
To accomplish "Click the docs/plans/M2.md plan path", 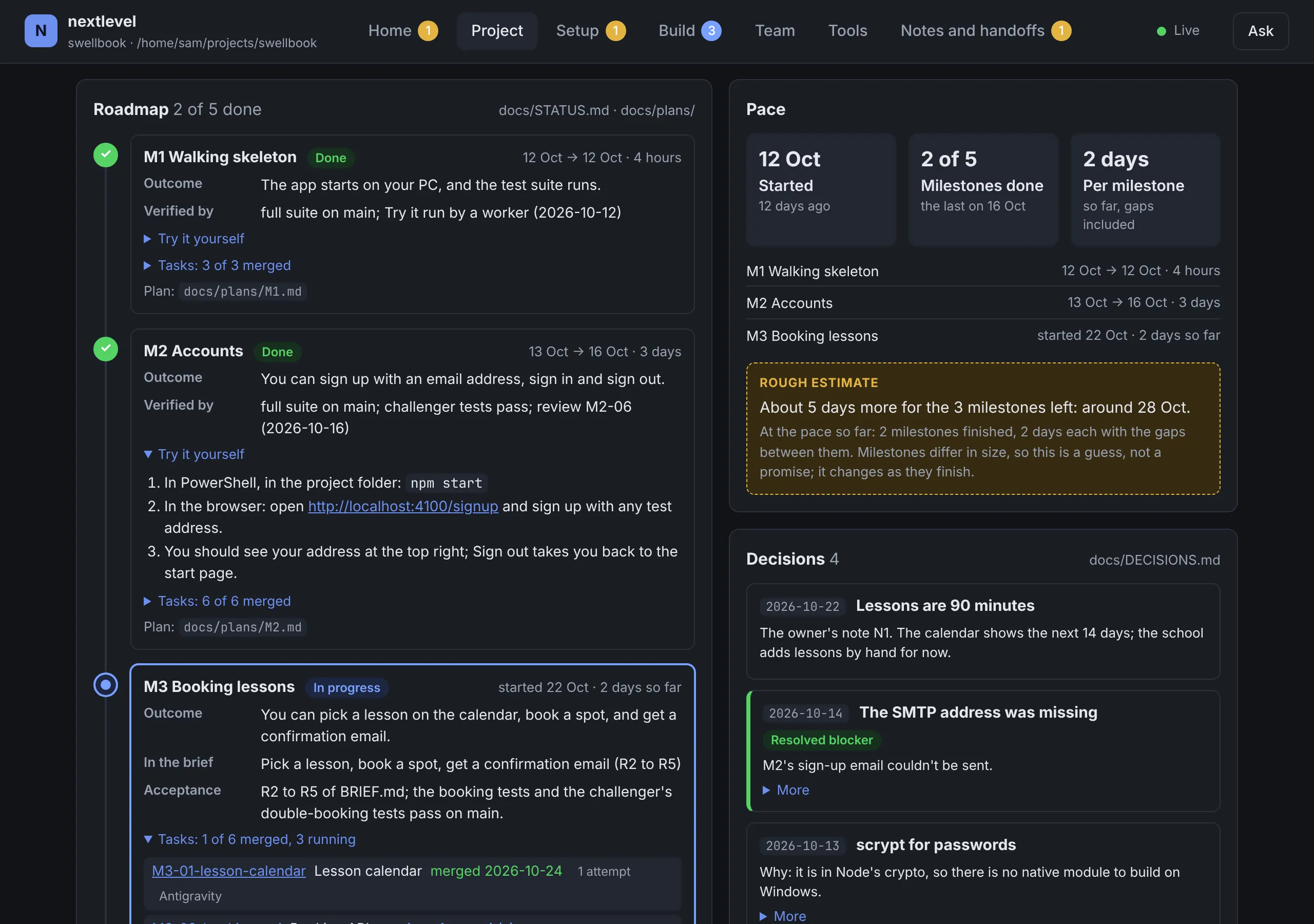I will 243,627.
